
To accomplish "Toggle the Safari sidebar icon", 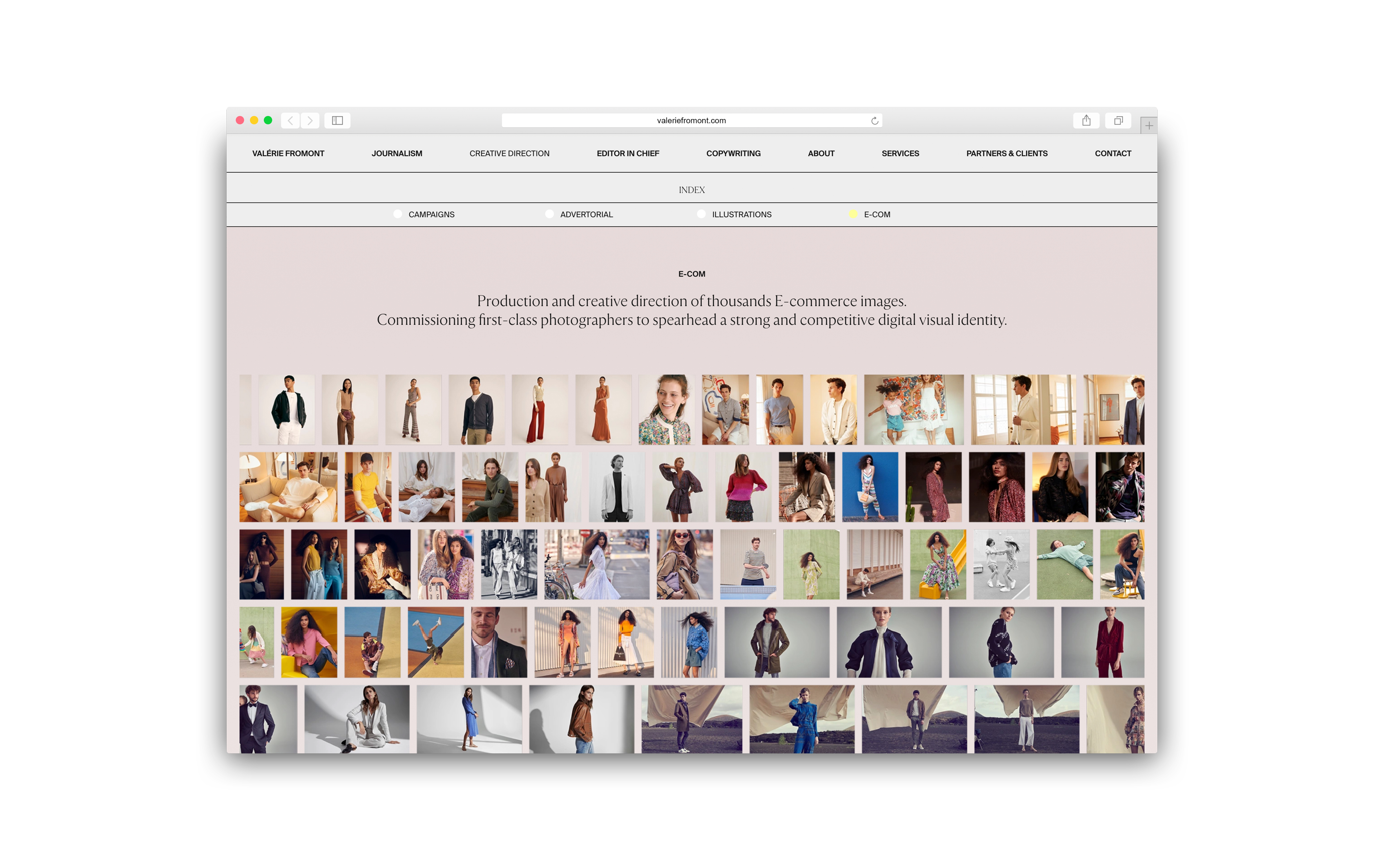I will 337,121.
